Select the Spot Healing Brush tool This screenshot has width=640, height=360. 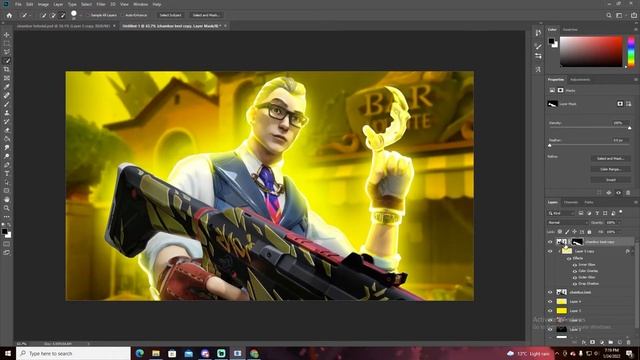(x=7, y=95)
